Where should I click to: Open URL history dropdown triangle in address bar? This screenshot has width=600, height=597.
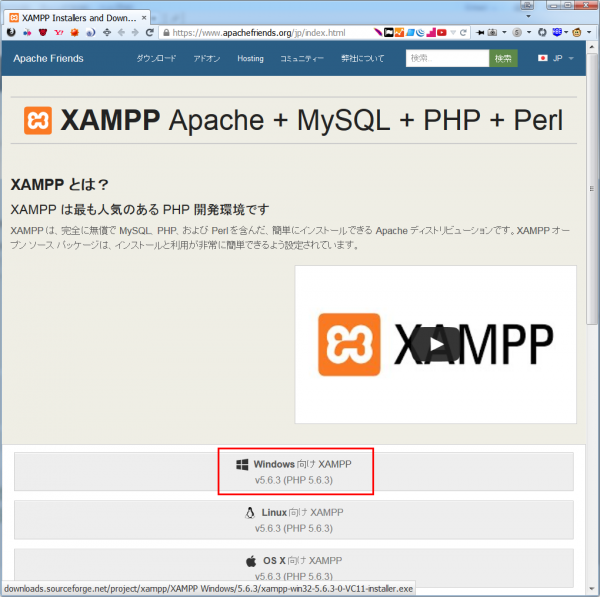point(453,33)
